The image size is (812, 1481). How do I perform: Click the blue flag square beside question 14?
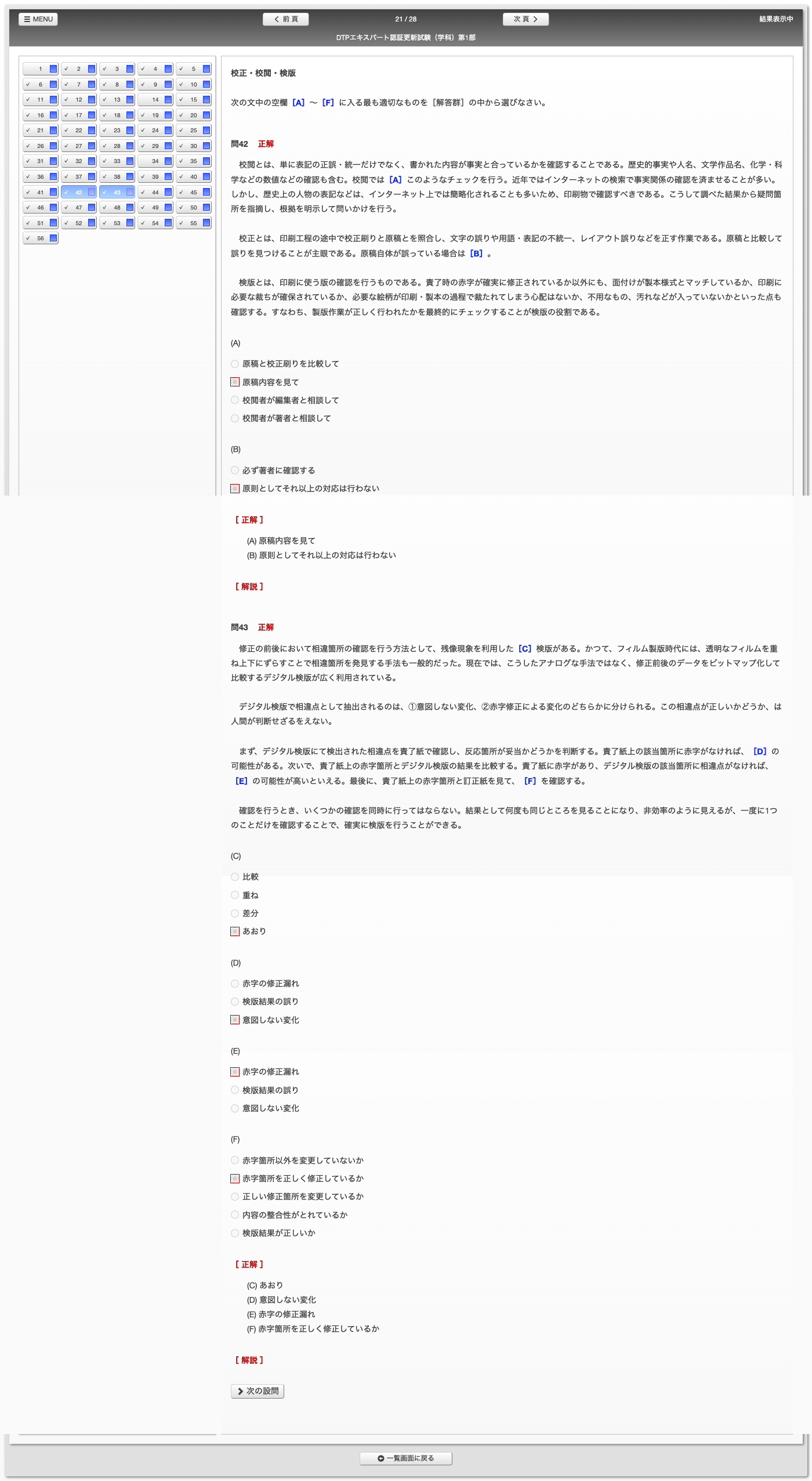(x=168, y=100)
